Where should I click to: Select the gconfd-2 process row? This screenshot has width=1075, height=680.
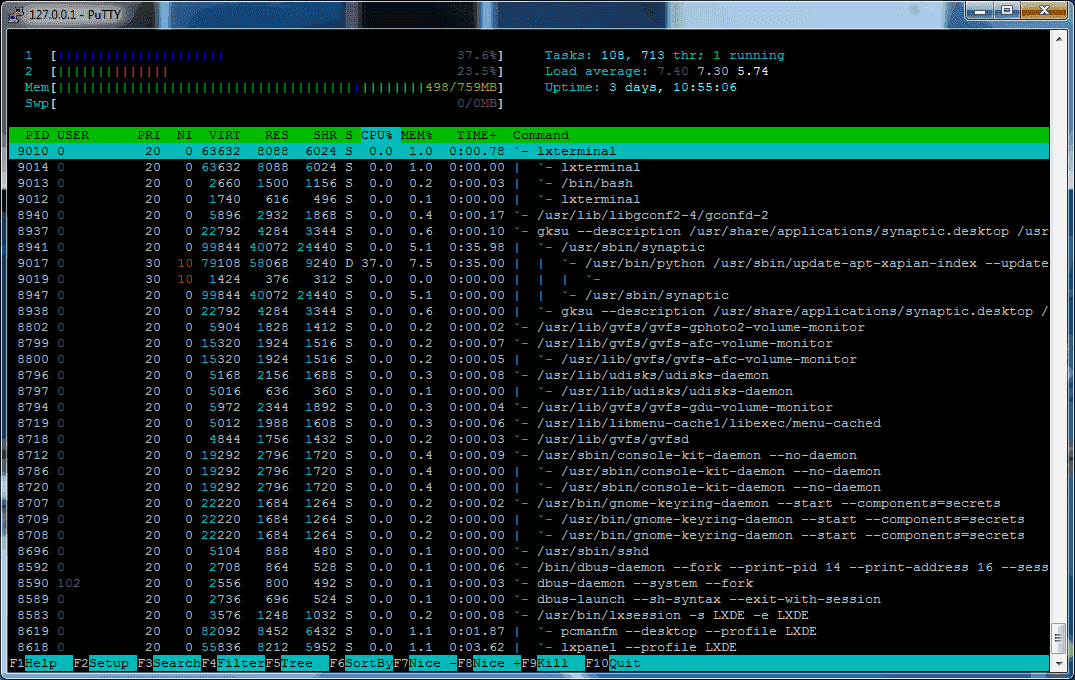pyautogui.click(x=529, y=215)
